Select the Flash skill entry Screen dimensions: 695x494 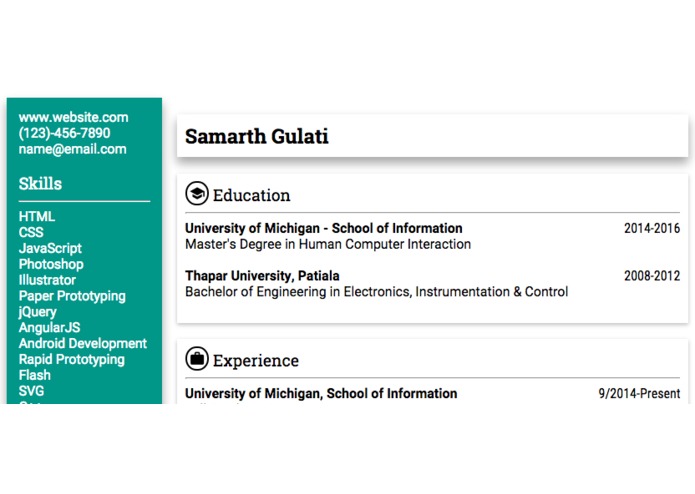click(x=35, y=376)
